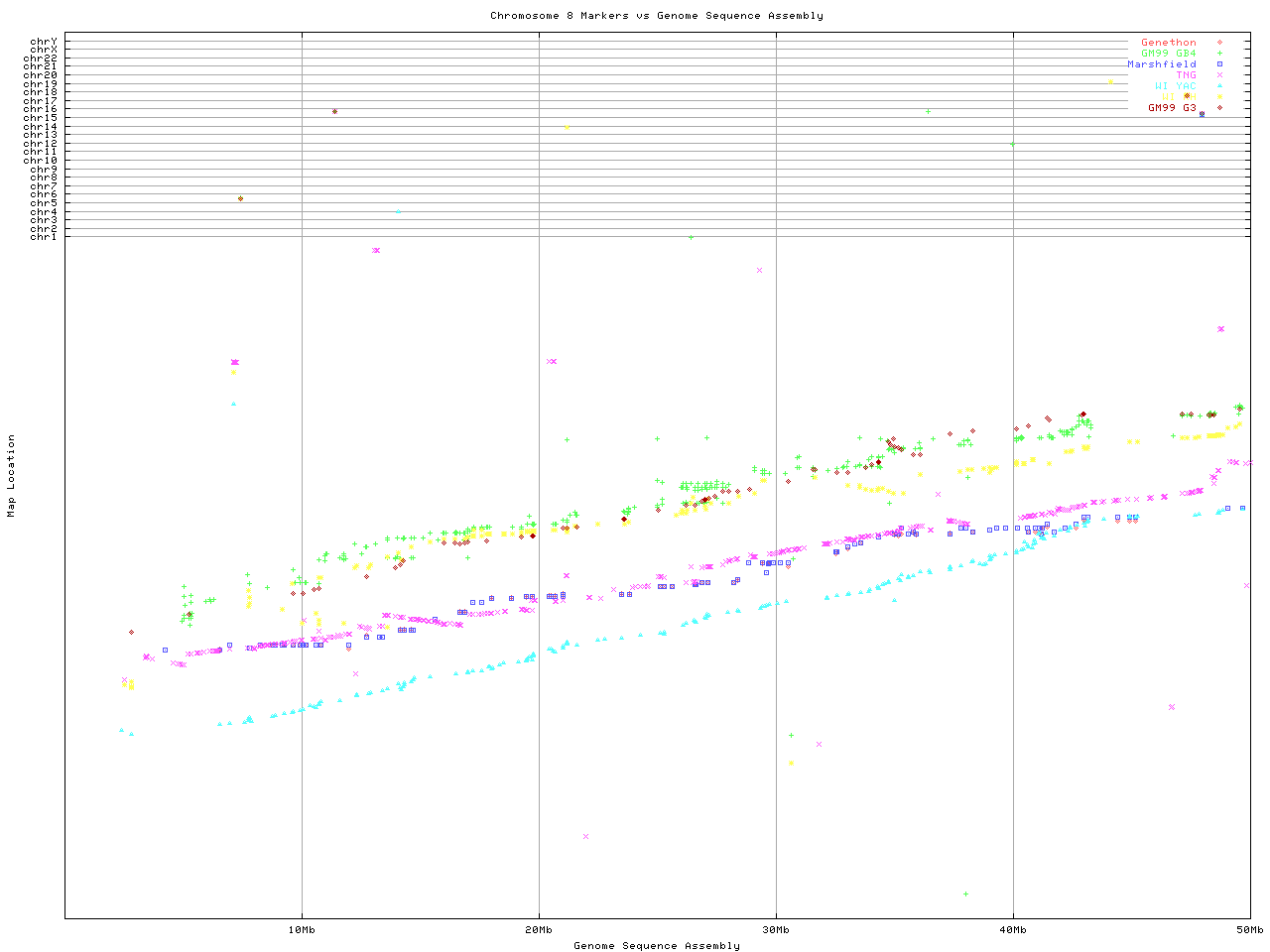The width and height of the screenshot is (1270, 952).
Task: Click the blue square Marshfield legend marker
Action: click(1219, 64)
